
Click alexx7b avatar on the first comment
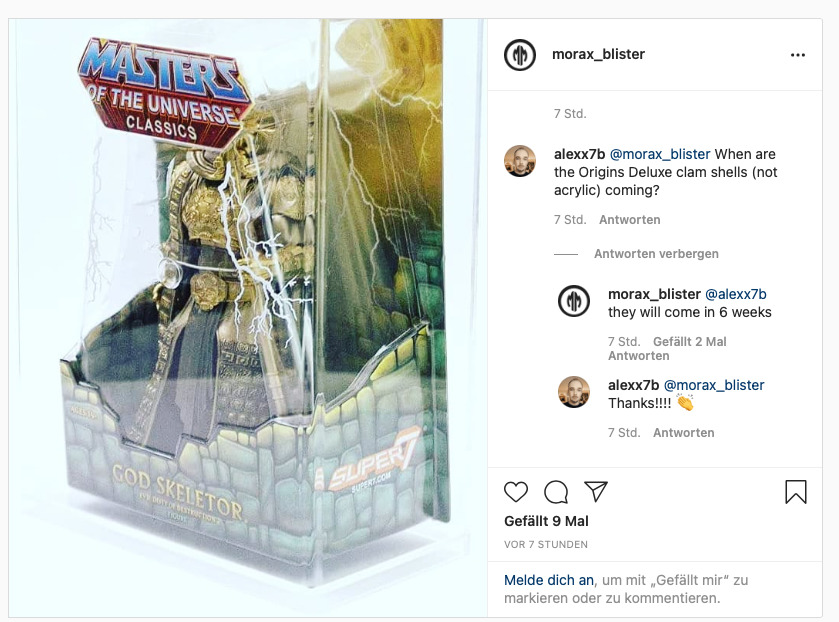(520, 161)
